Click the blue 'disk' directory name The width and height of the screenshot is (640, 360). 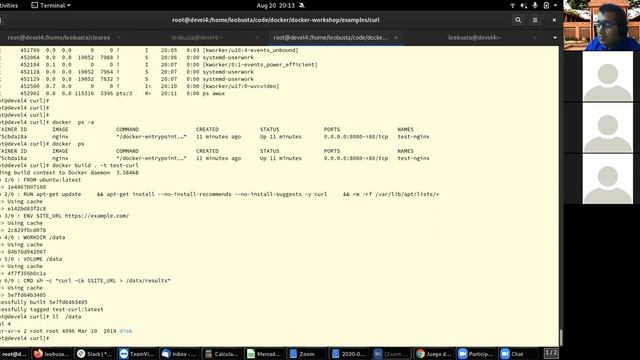coord(126,331)
